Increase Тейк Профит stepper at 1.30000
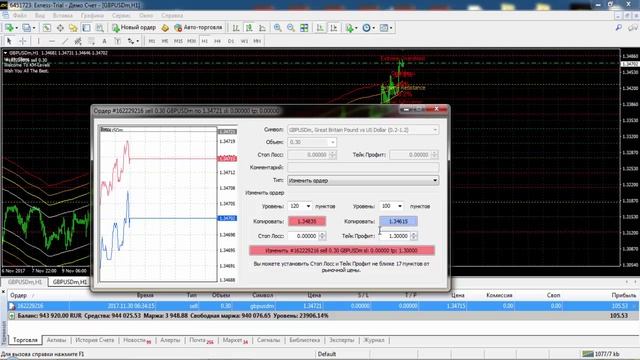 [x=414, y=234]
